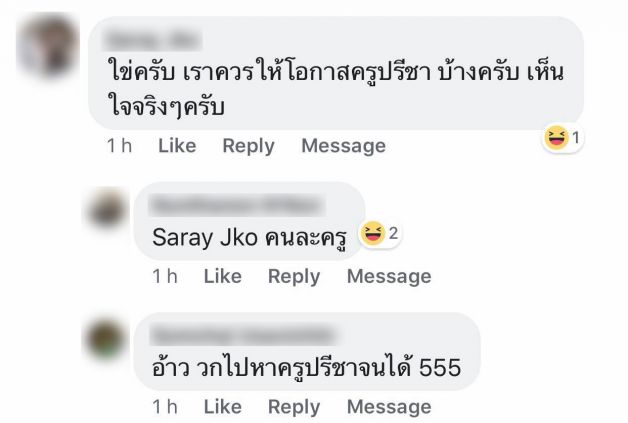The height and width of the screenshot is (423, 628).
Task: Reply to the comment ending with 555
Action: pos(294,407)
